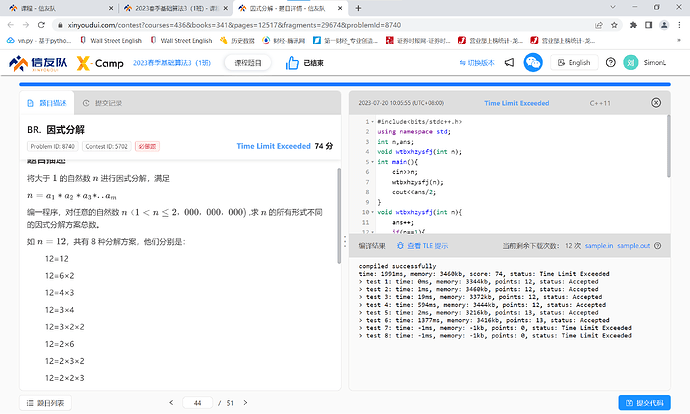Click the Xinyoudui logo

(38, 63)
